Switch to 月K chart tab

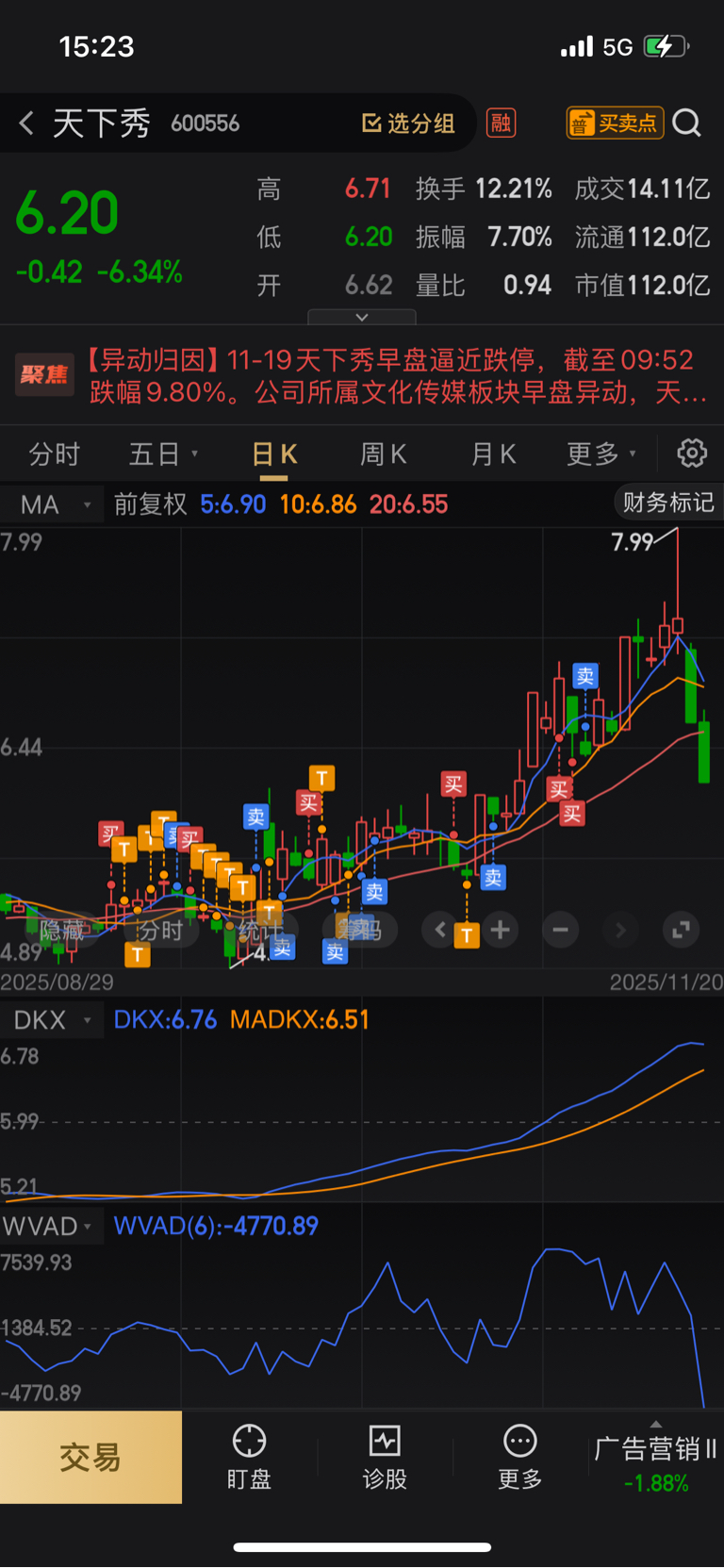coord(493,454)
